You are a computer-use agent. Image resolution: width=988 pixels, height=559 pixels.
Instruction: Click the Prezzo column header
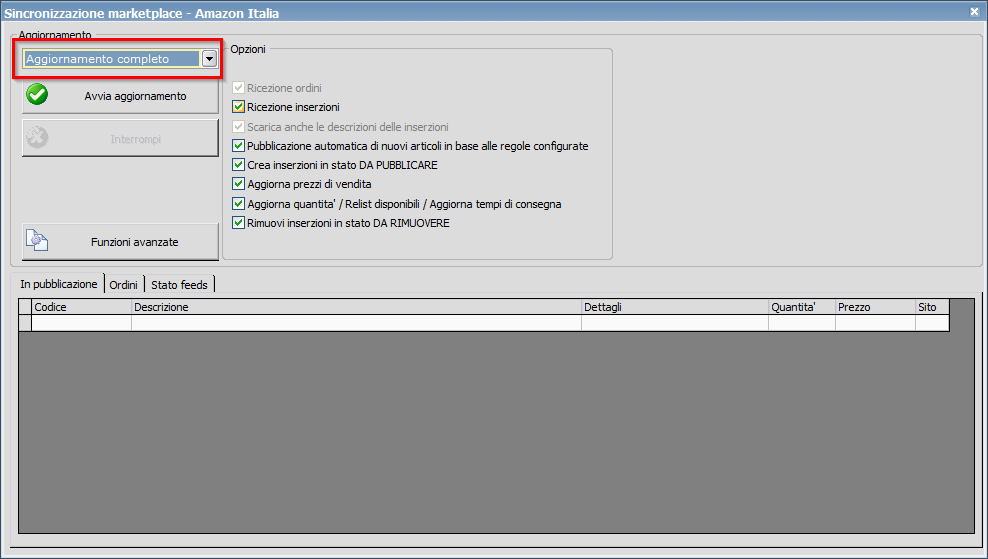(x=875, y=307)
